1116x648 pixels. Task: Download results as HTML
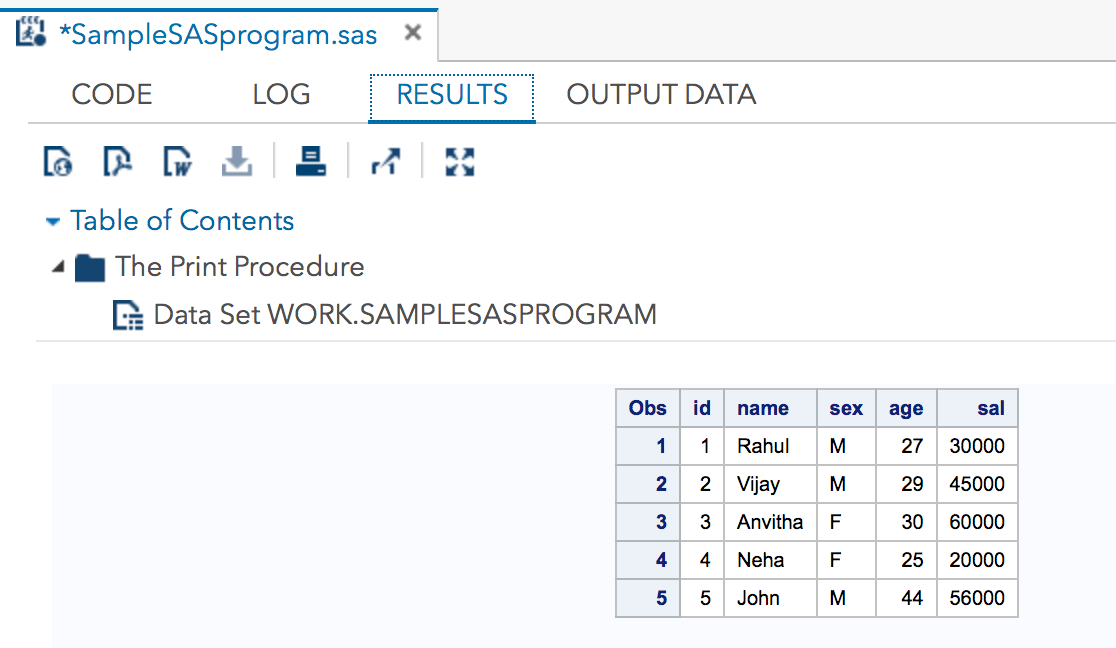(58, 161)
